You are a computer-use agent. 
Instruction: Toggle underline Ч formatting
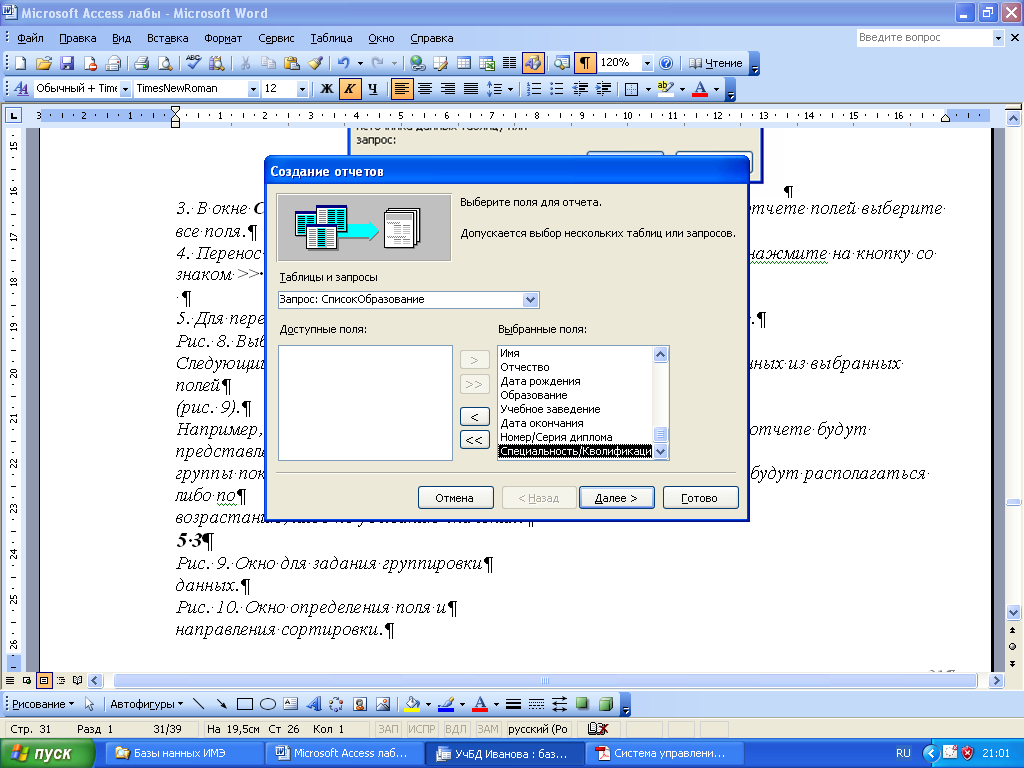click(x=373, y=88)
